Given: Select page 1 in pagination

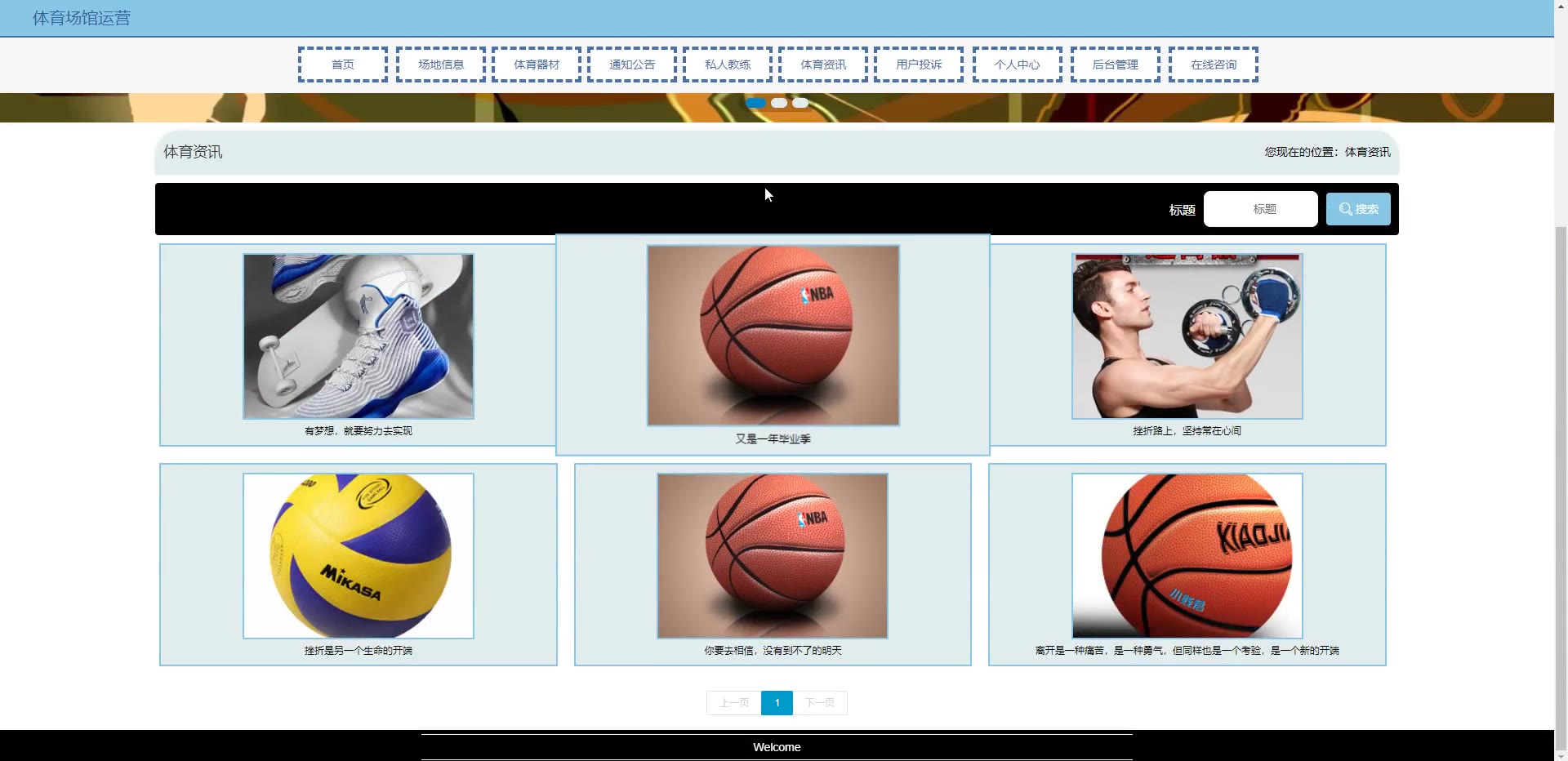Looking at the screenshot, I should pyautogui.click(x=777, y=703).
